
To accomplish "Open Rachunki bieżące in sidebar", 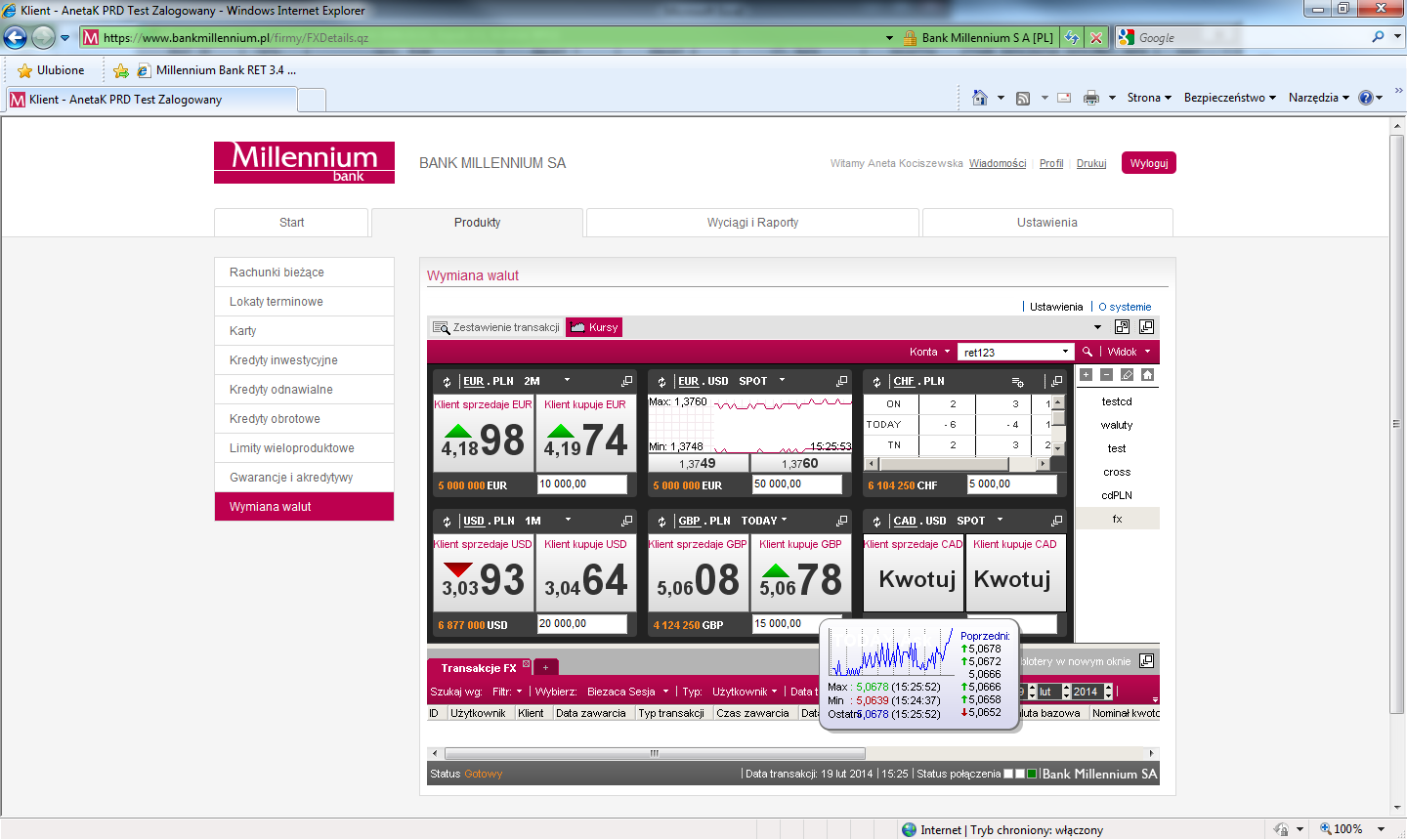I will (x=304, y=273).
